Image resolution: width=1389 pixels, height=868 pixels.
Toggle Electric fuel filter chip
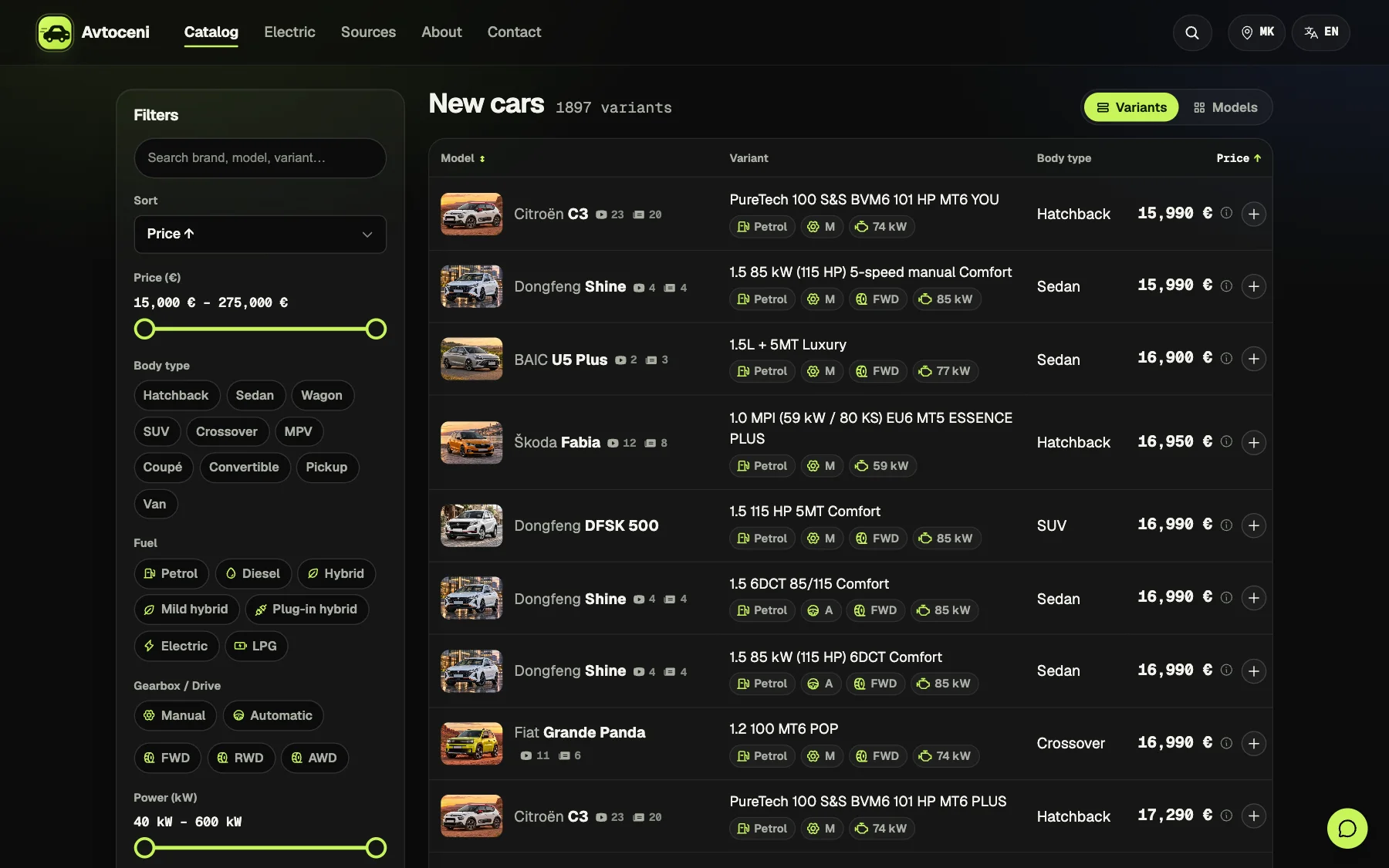pyautogui.click(x=176, y=646)
